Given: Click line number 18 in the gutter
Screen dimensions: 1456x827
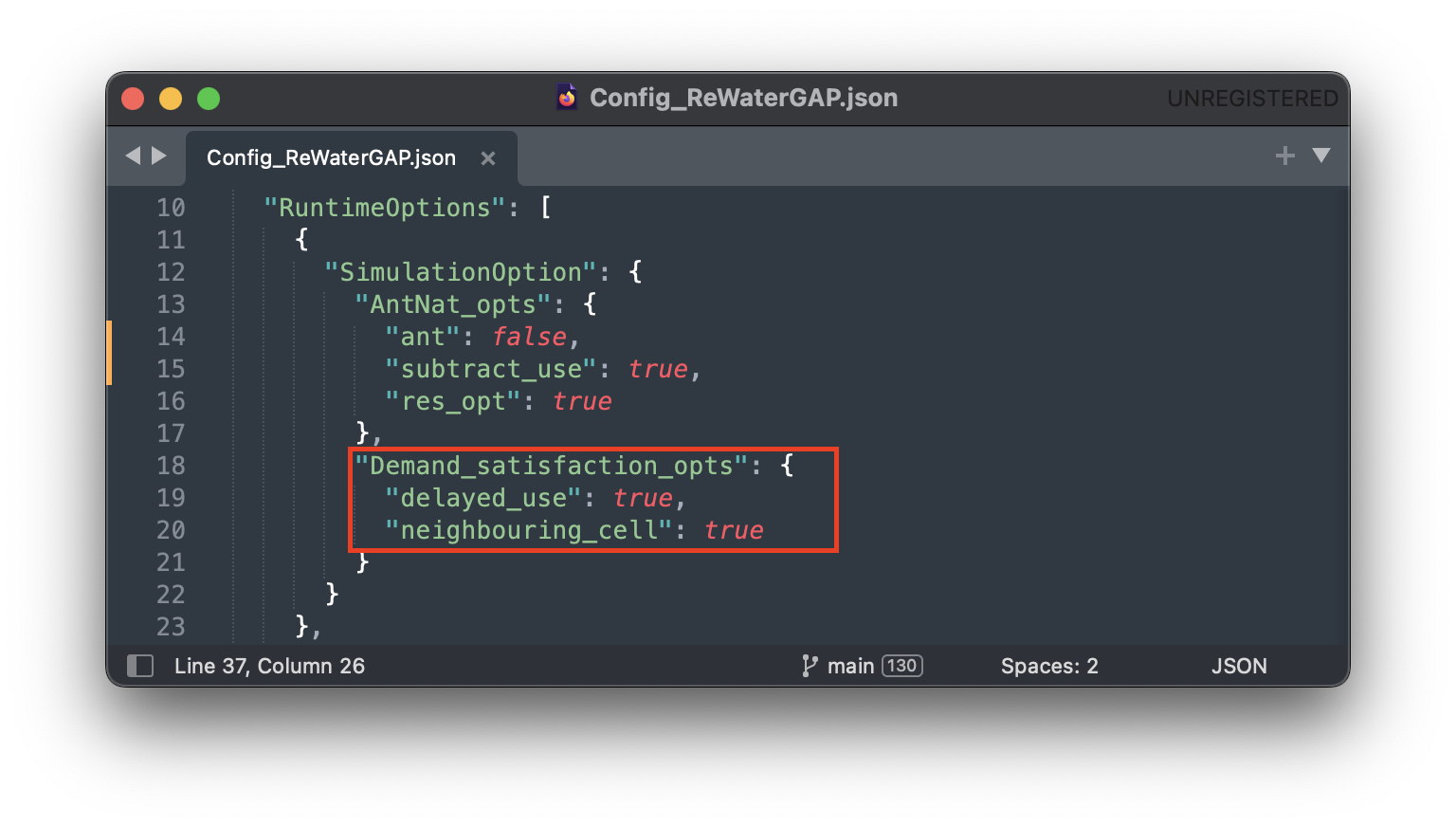Looking at the screenshot, I should [x=171, y=466].
